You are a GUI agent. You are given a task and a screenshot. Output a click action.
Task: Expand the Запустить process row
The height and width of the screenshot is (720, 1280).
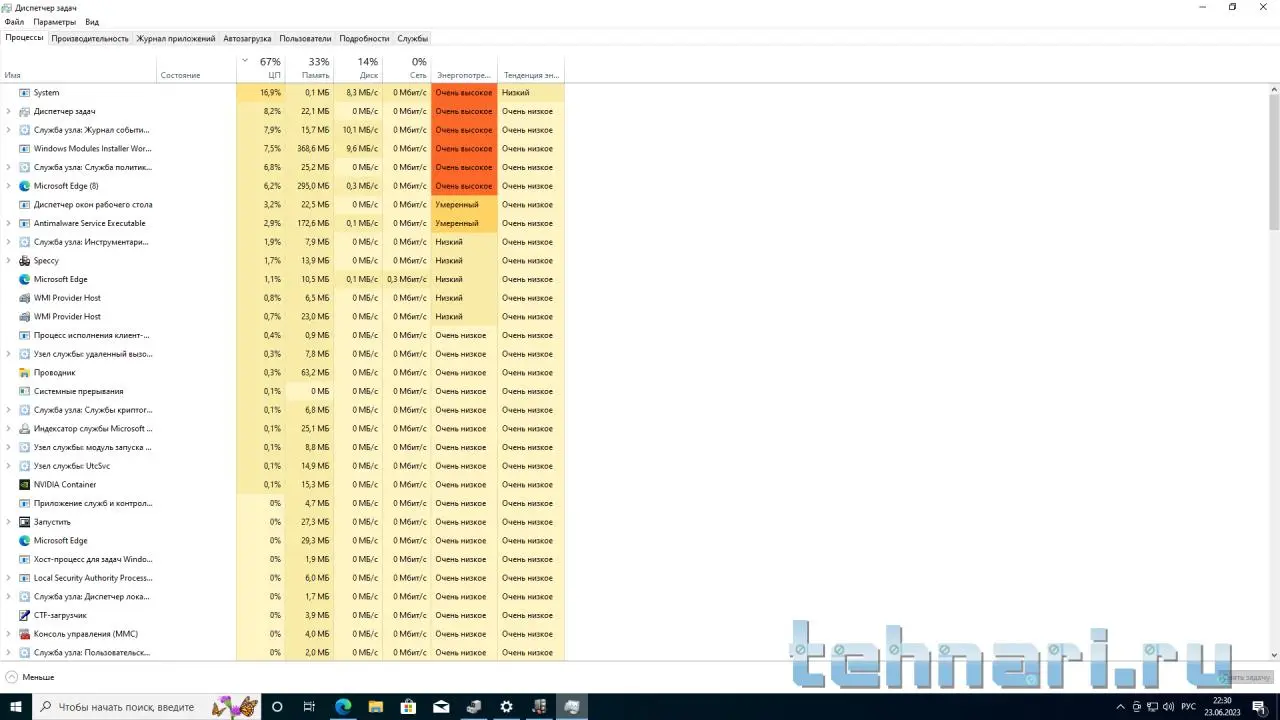[9, 522]
